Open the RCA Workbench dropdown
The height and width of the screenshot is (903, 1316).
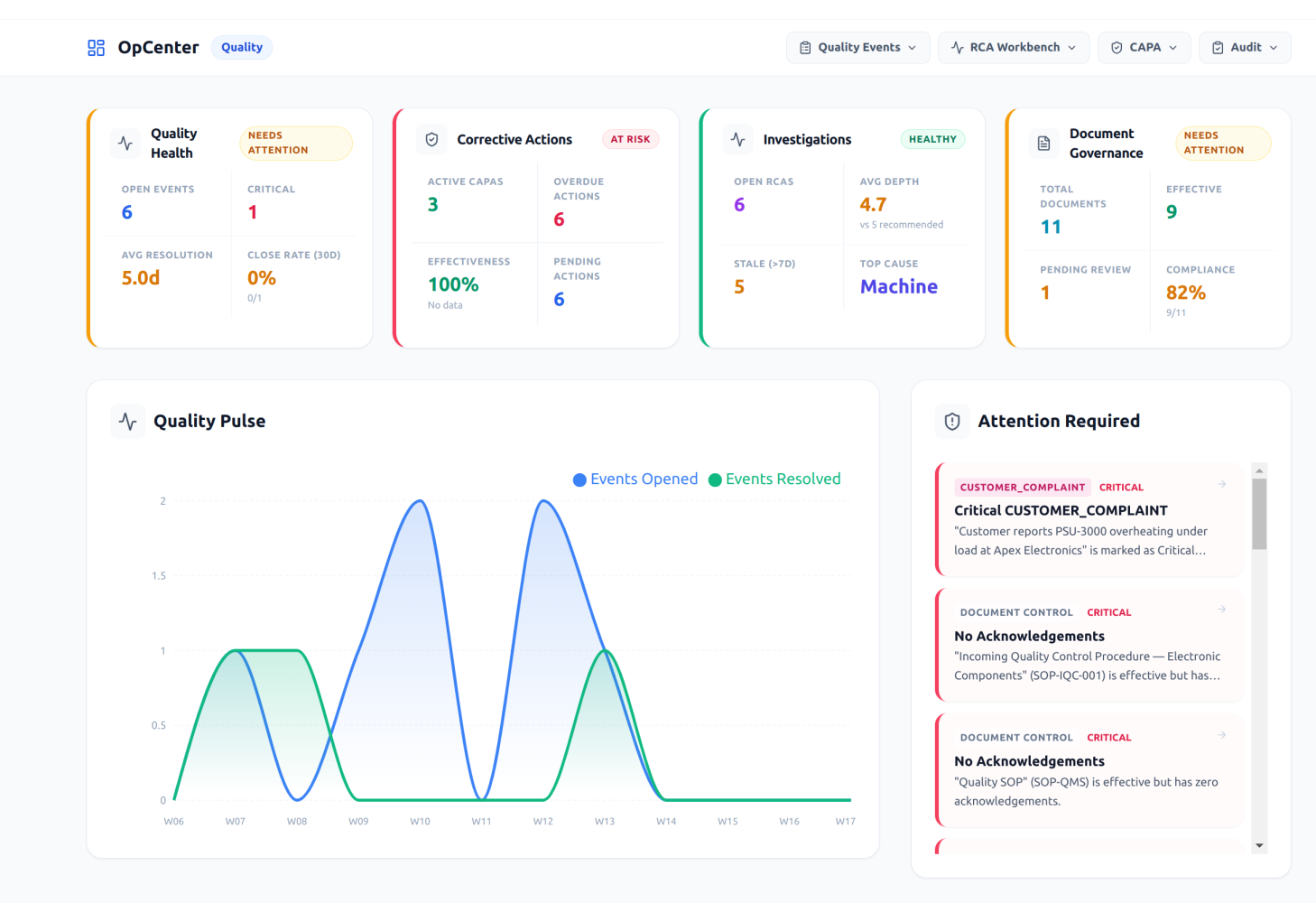(1013, 48)
